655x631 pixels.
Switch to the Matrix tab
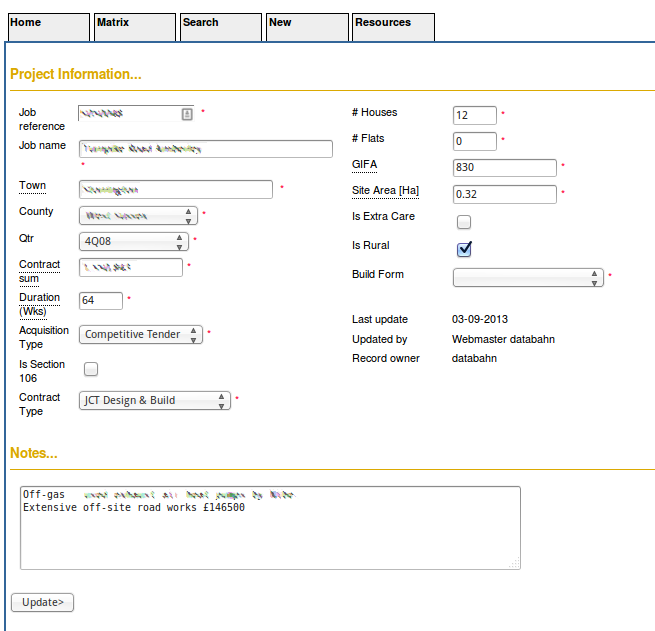pyautogui.click(x=135, y=27)
